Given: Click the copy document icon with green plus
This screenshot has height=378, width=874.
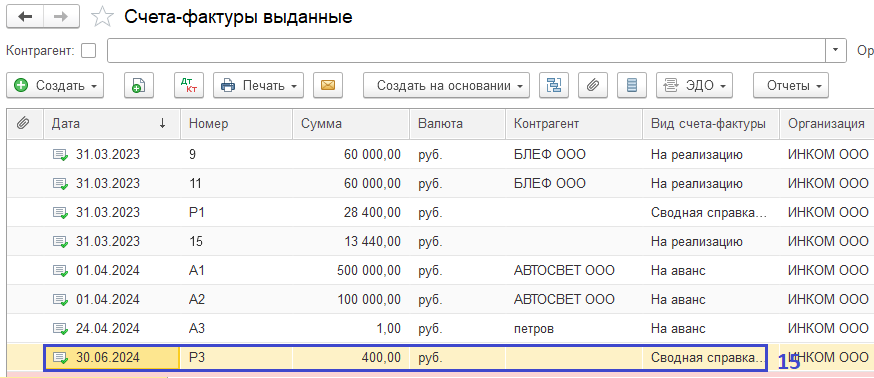Looking at the screenshot, I should tap(139, 85).
